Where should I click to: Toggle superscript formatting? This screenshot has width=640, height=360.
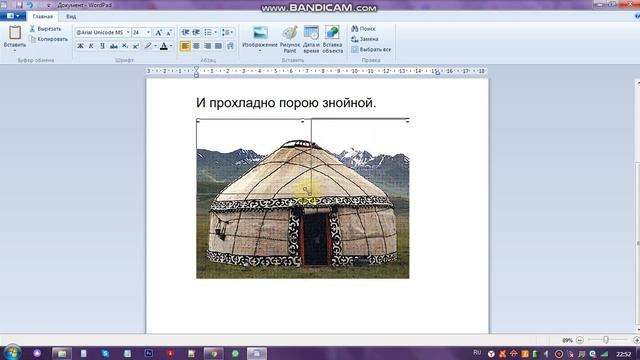click(x=136, y=46)
